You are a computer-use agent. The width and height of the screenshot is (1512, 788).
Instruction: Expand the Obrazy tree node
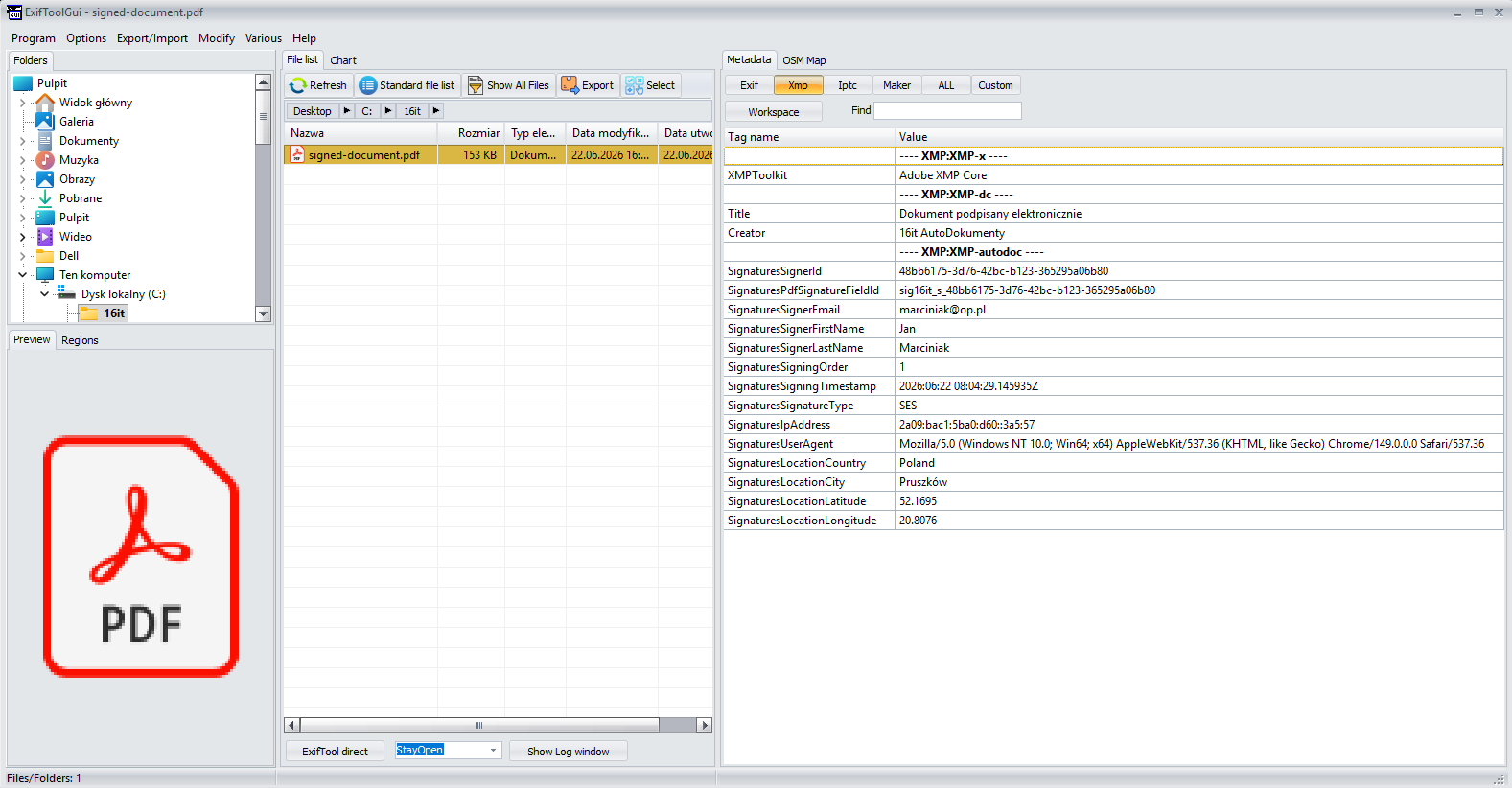coord(23,179)
